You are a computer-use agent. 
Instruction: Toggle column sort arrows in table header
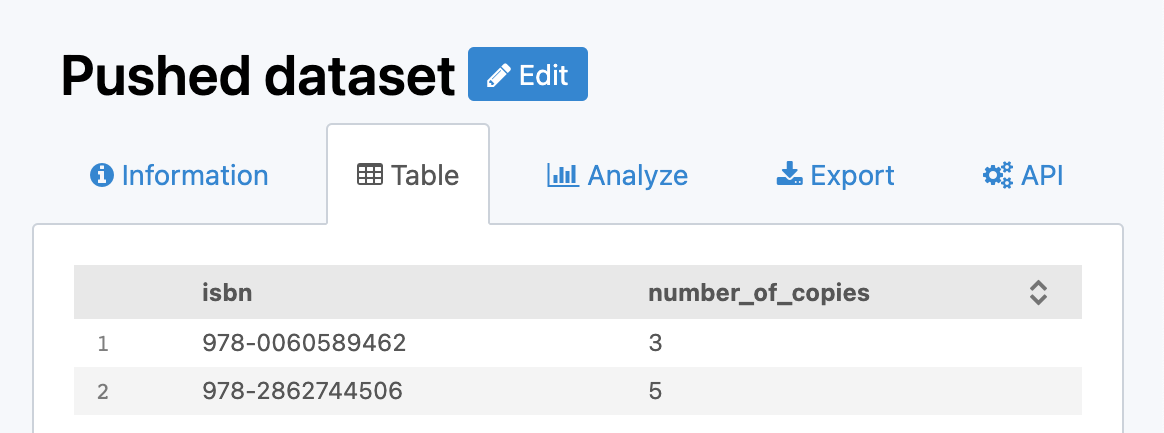pos(1038,293)
